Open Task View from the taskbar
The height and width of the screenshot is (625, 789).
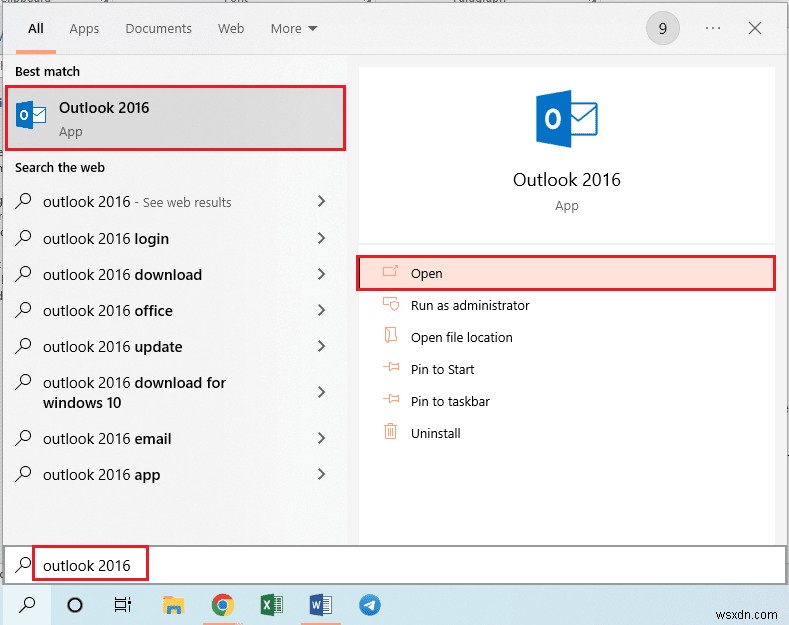123,605
